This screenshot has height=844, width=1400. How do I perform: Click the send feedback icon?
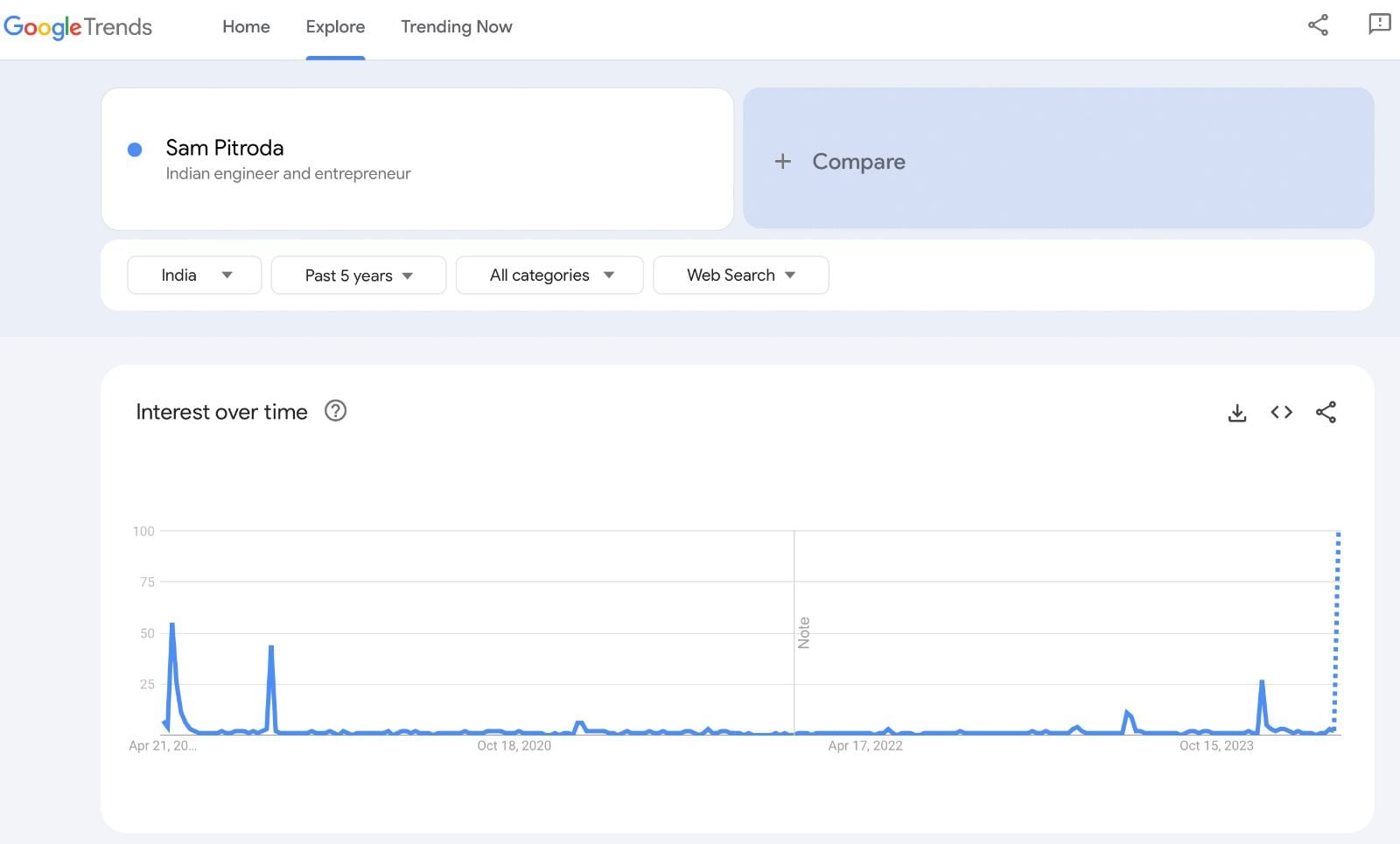point(1379,24)
